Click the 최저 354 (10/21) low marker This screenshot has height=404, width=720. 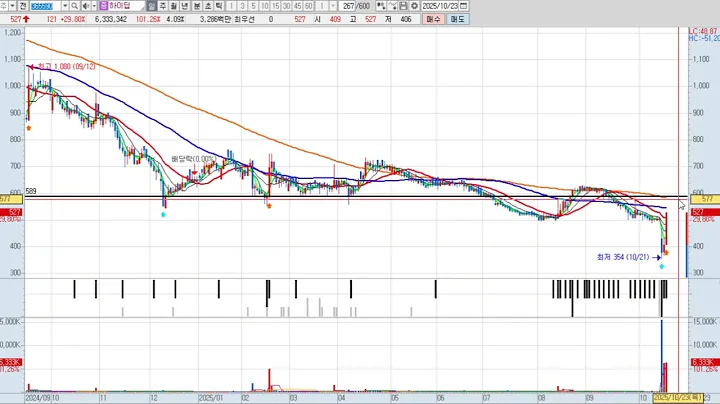tap(623, 257)
